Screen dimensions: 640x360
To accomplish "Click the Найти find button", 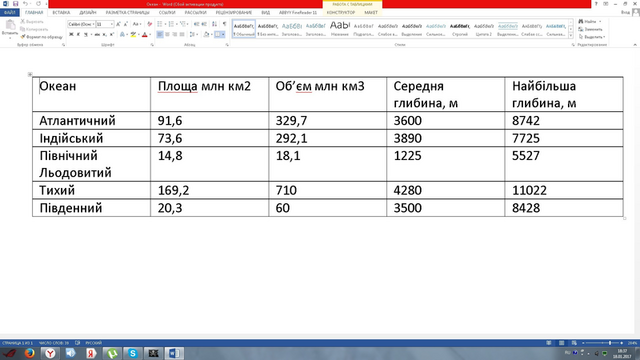I will pyautogui.click(x=590, y=21).
